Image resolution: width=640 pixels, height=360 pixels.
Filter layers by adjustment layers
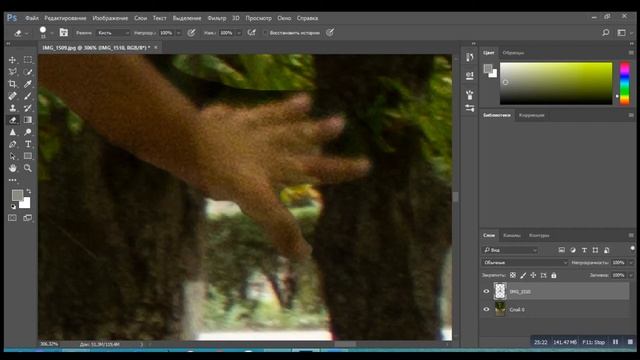[x=573, y=250]
